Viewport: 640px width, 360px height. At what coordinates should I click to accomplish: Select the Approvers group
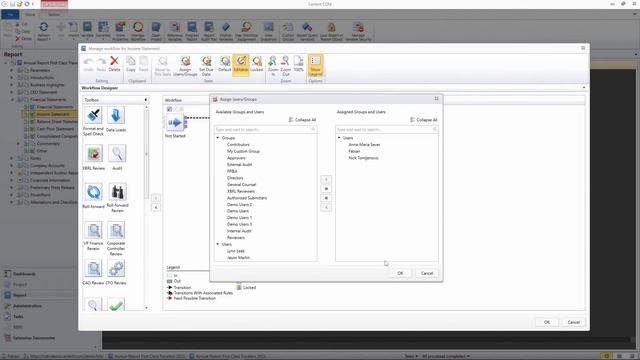[236, 158]
